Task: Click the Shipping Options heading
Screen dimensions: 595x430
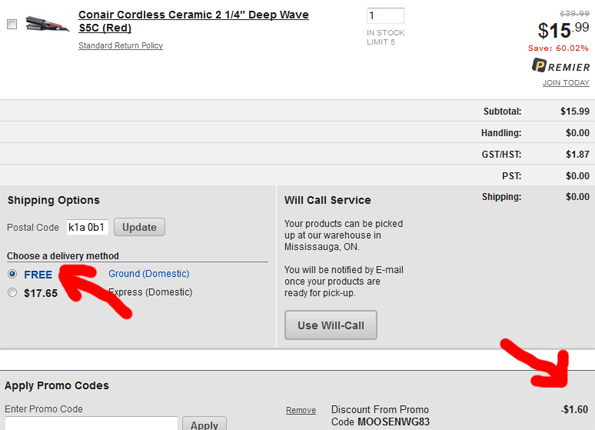Action: click(x=54, y=200)
